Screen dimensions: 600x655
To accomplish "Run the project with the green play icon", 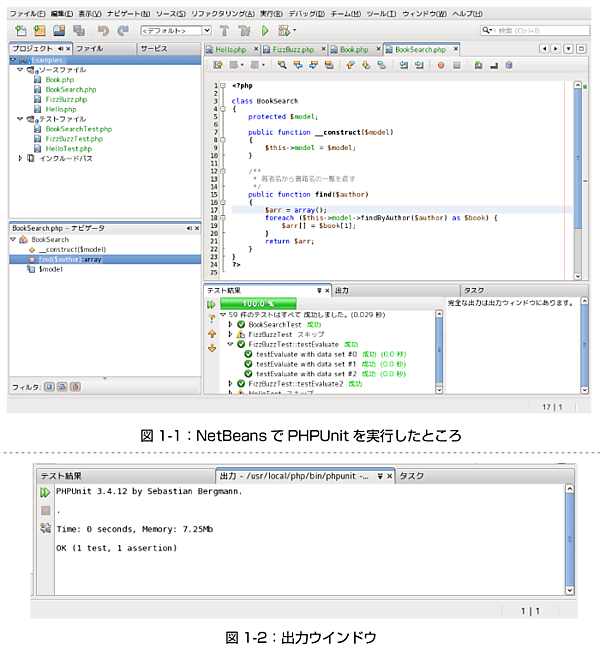I will [x=264, y=31].
